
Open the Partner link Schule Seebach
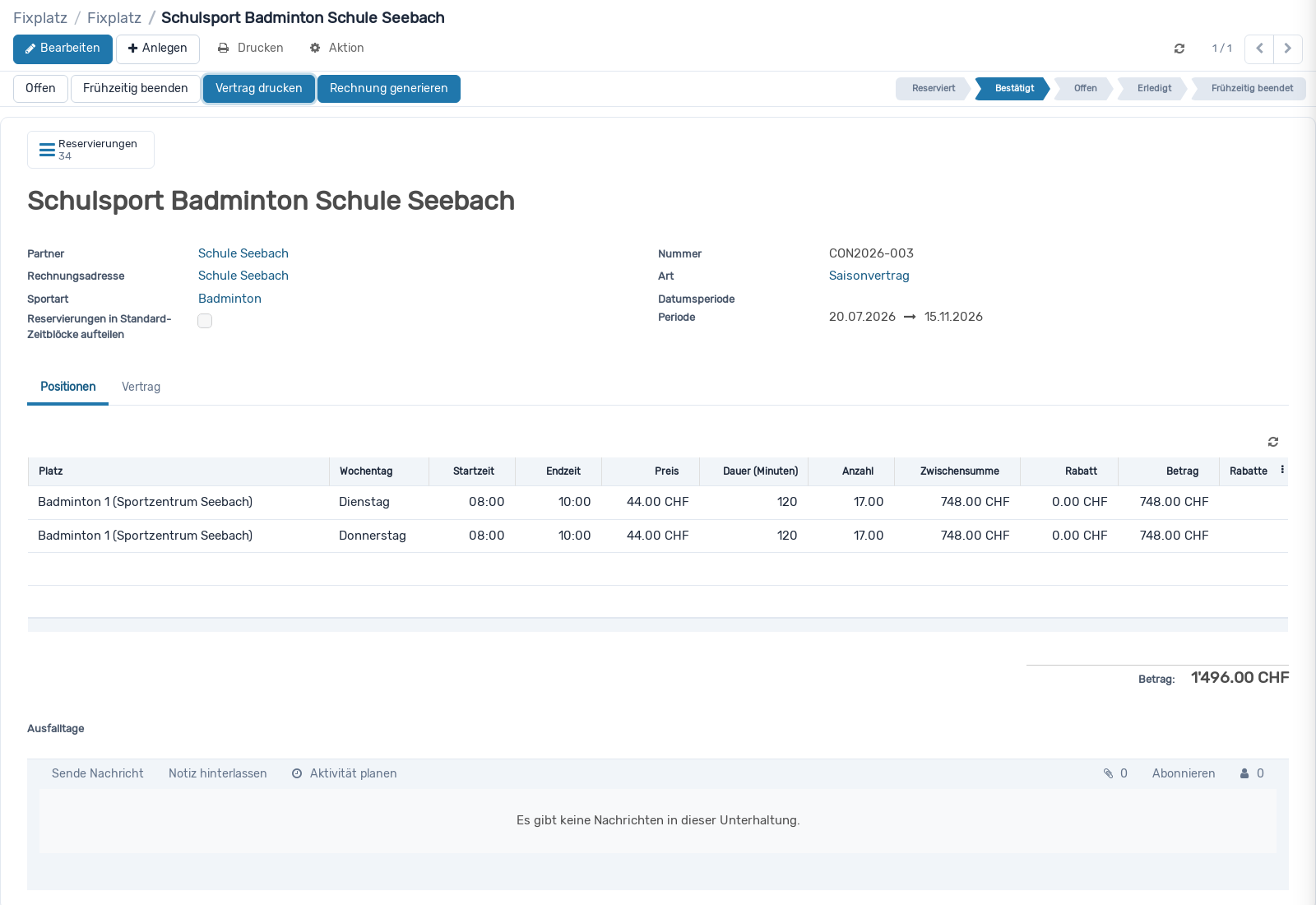(x=243, y=253)
